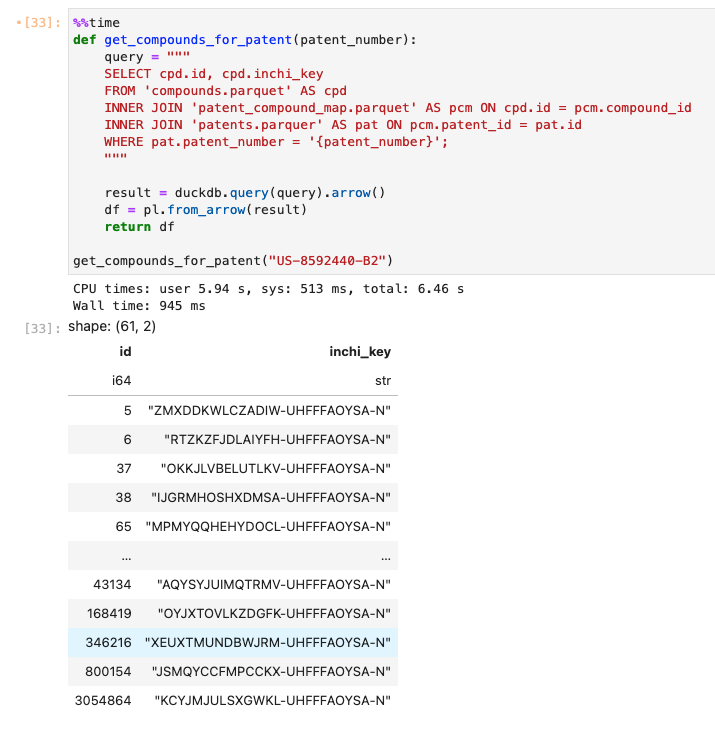Select the input cell prompt [33]
Viewport: 715px width, 734px height.
pyautogui.click(x=42, y=22)
